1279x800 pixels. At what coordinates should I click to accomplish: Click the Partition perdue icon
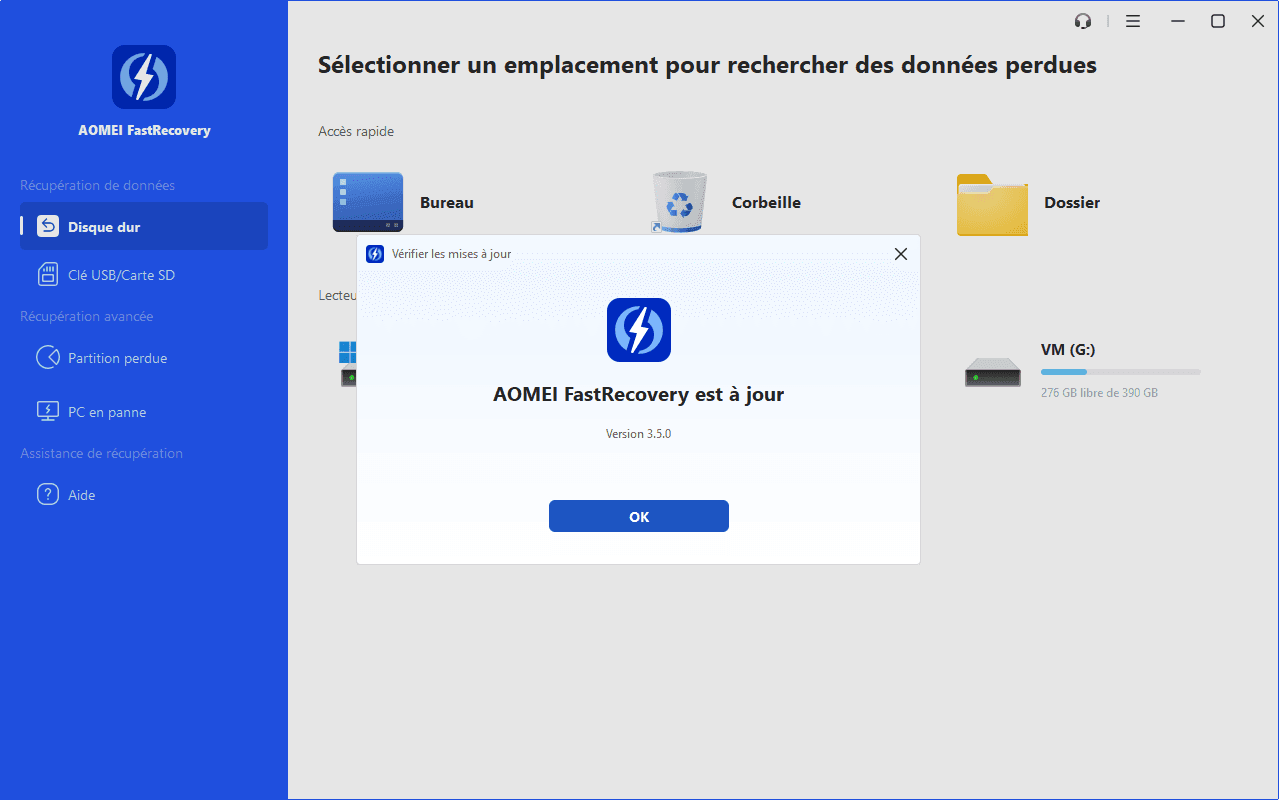(x=48, y=358)
